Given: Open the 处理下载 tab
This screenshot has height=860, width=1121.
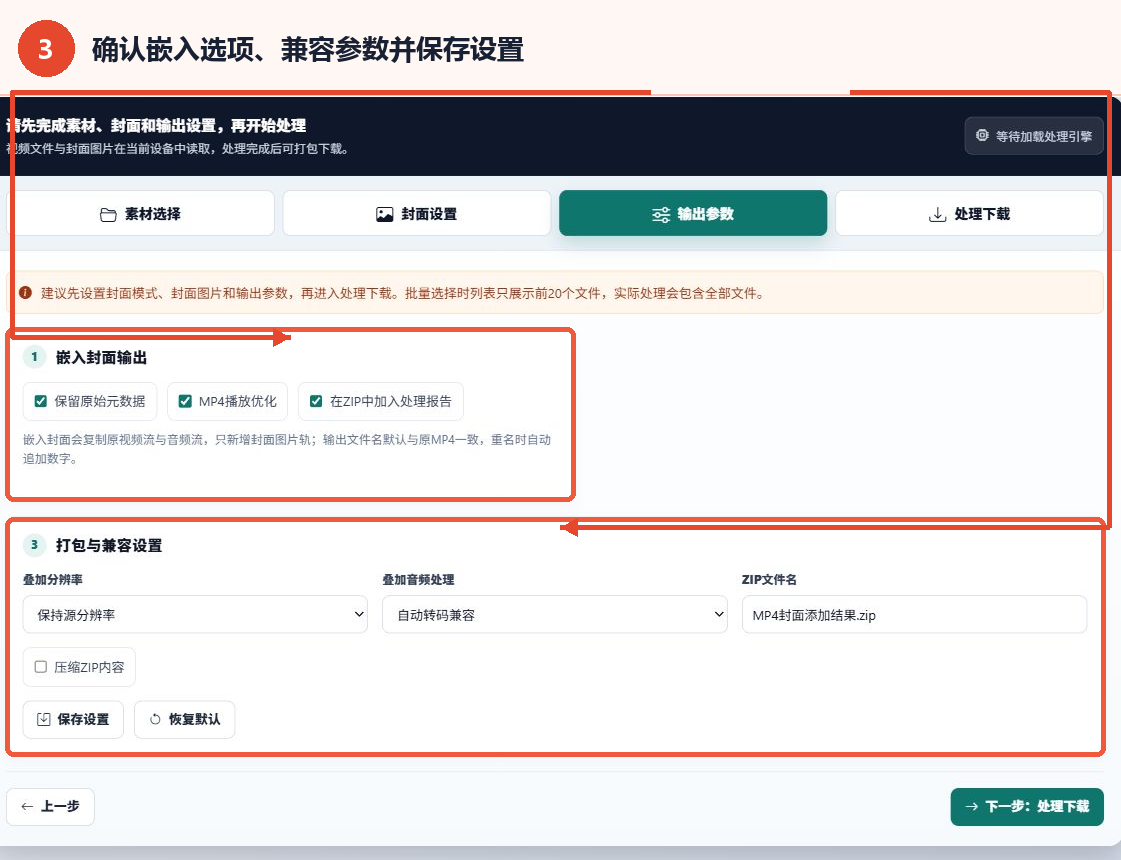Looking at the screenshot, I should click(x=969, y=213).
